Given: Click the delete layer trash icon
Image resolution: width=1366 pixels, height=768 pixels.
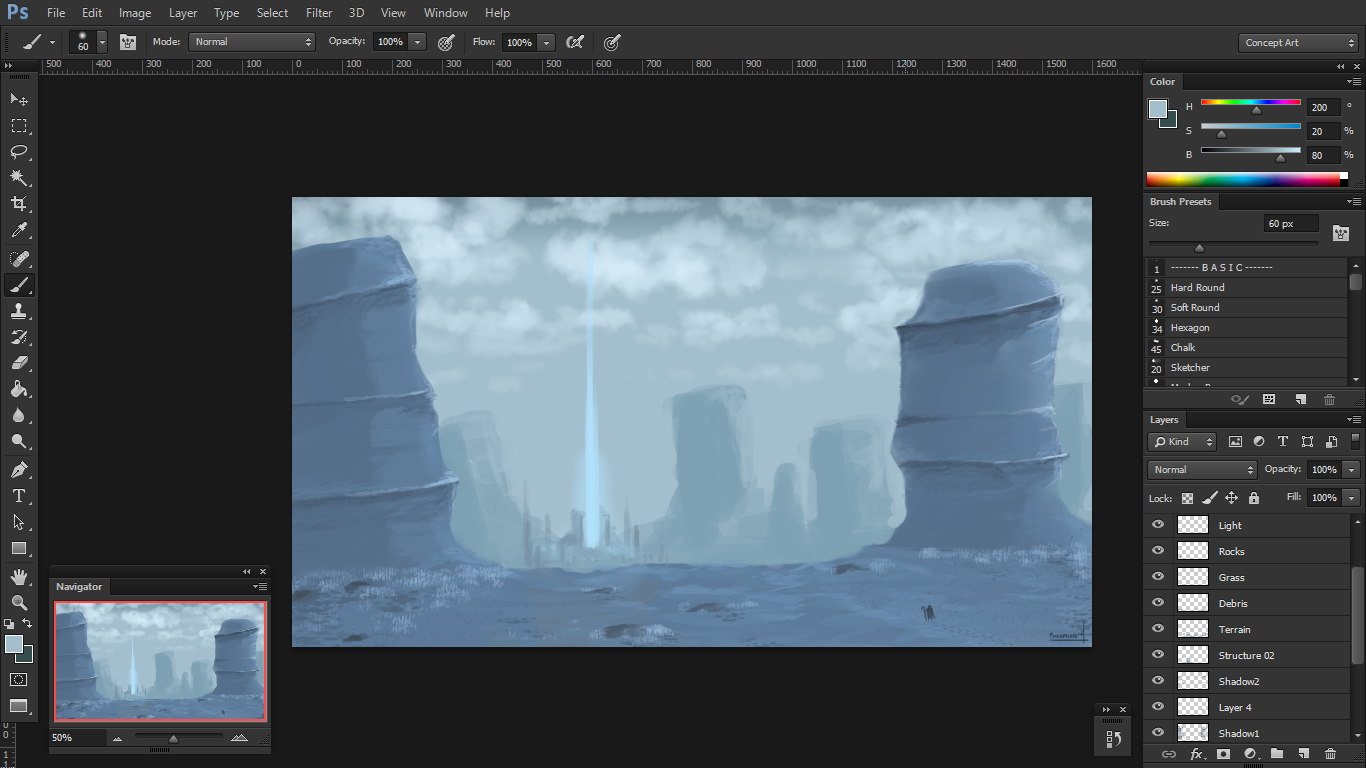Looking at the screenshot, I should (x=1330, y=754).
